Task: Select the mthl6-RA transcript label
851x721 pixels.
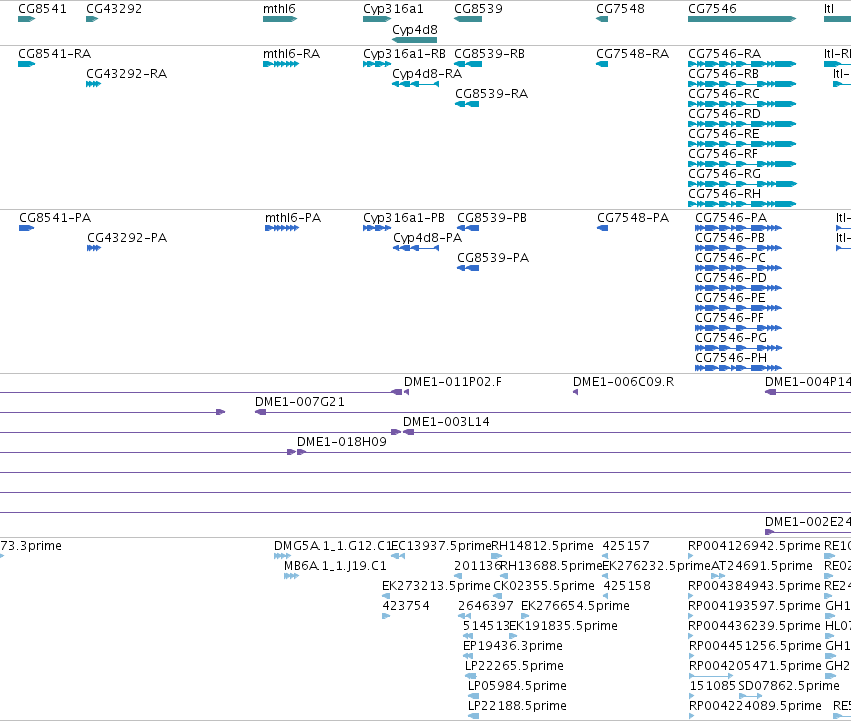Action: (x=291, y=54)
